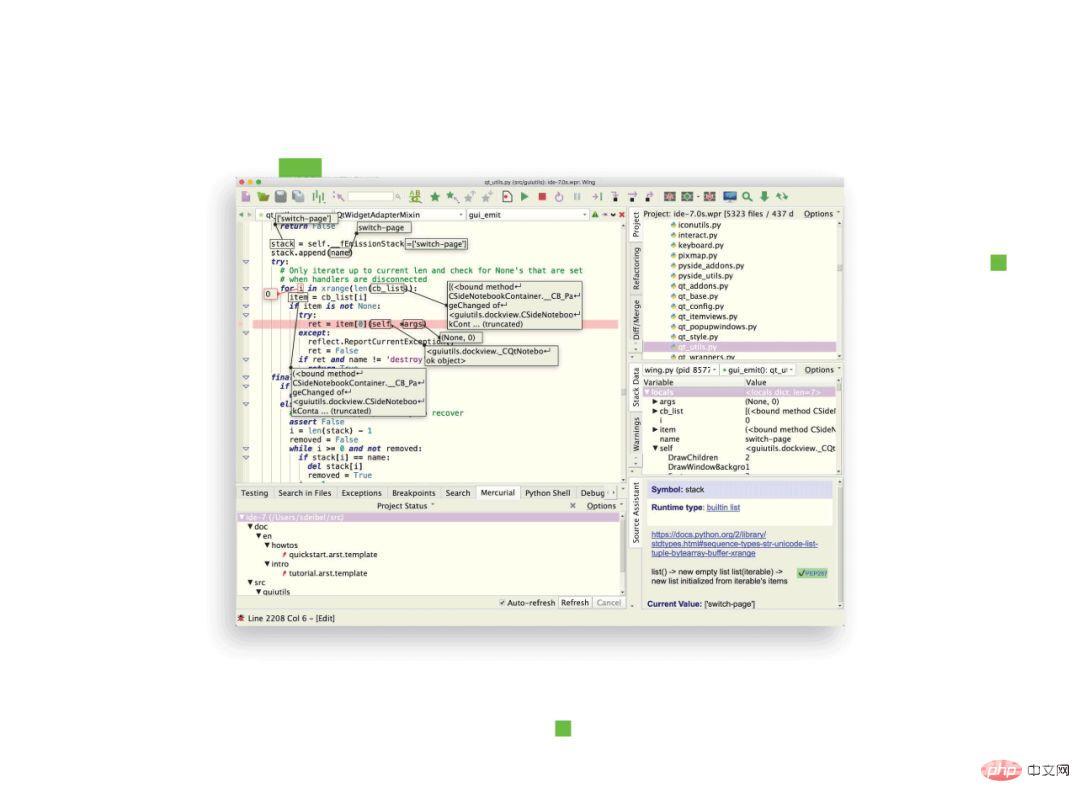
Task: Click the Refresh button in the Mercurial panel
Action: point(575,603)
